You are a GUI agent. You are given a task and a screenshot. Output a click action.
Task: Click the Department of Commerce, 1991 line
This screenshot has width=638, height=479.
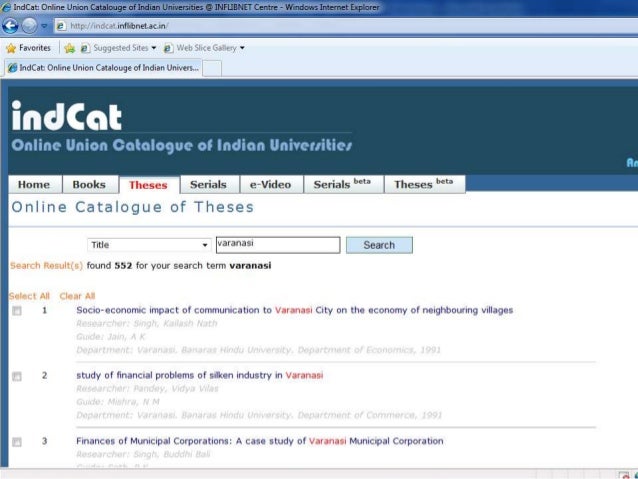[x=259, y=415]
